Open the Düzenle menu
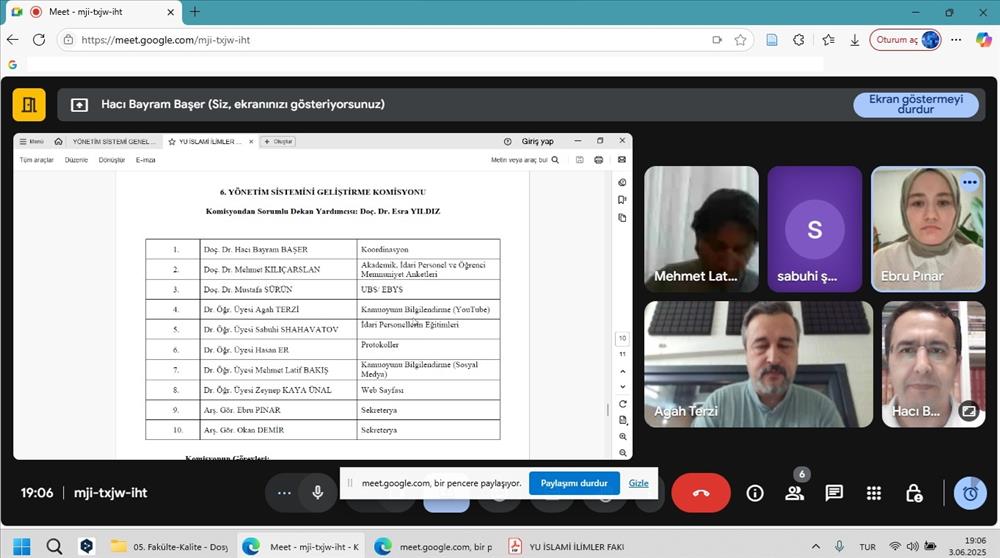Screen dimensions: 1000x558 (76, 160)
